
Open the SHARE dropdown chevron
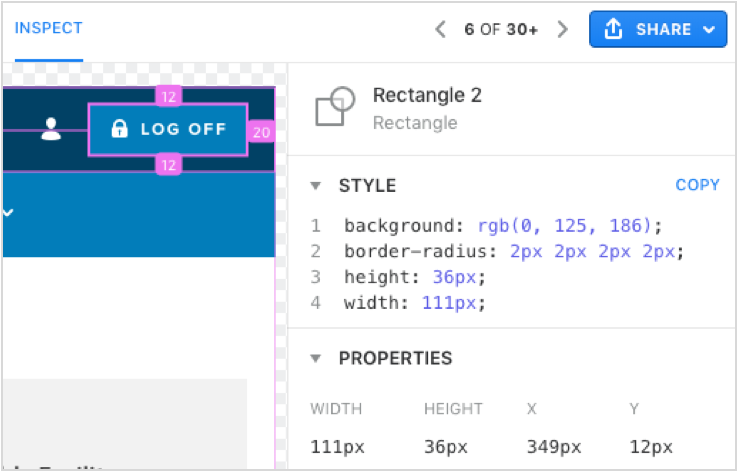pyautogui.click(x=709, y=30)
